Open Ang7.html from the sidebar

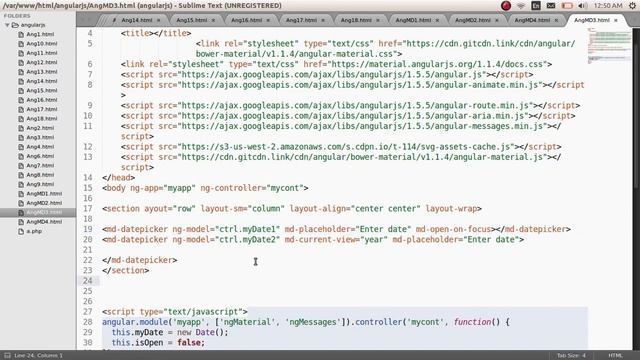40,166
